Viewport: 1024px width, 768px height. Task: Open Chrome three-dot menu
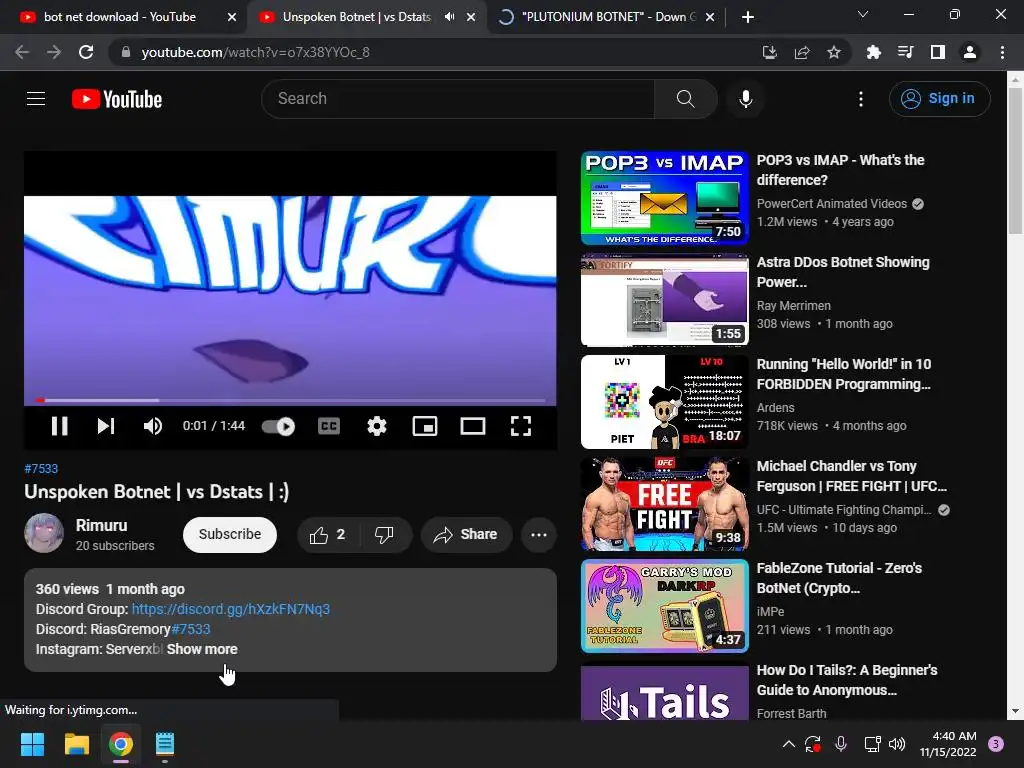pyautogui.click(x=1002, y=52)
